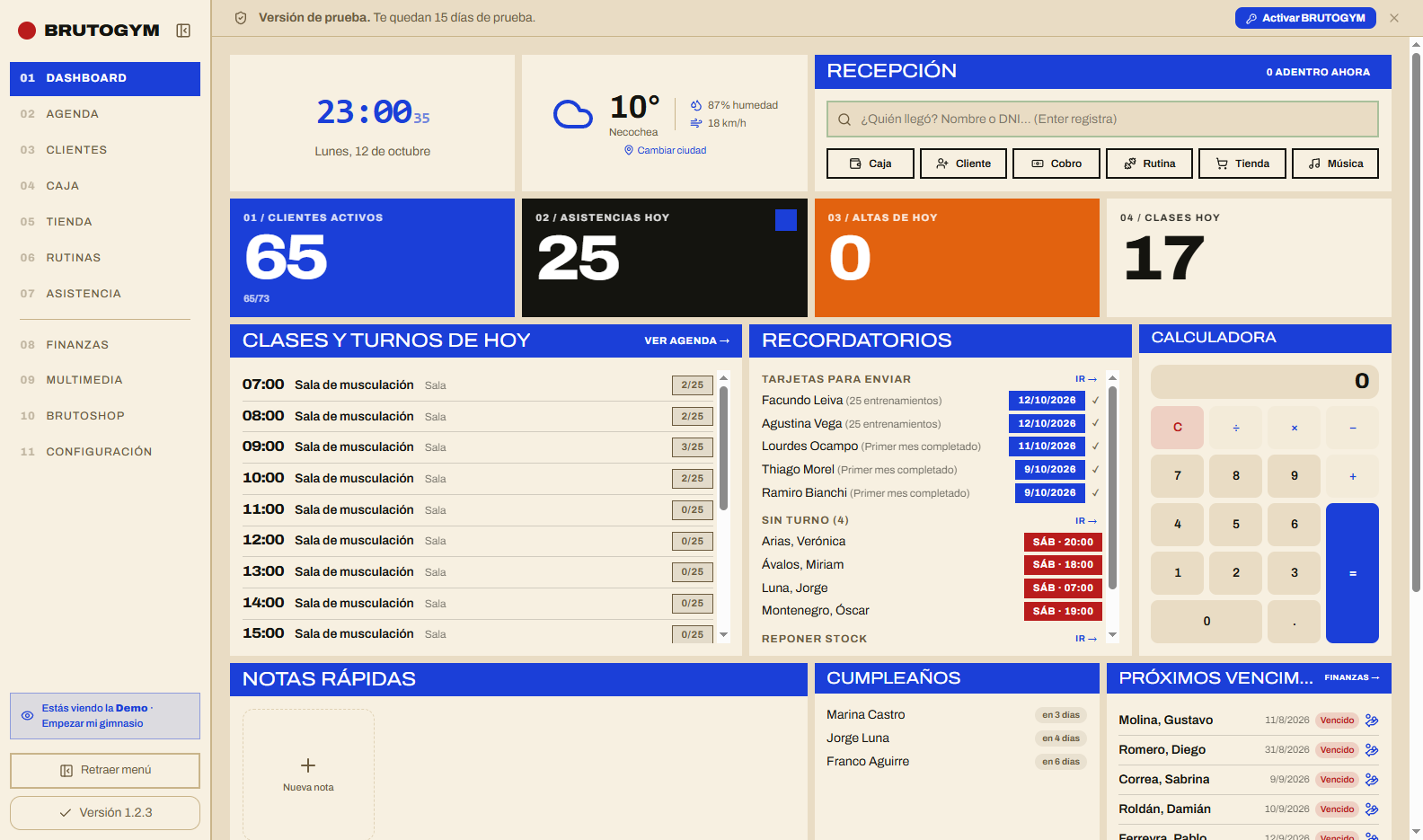The height and width of the screenshot is (840, 1423).
Task: Click Ver Agenda arrow link
Action: point(687,340)
